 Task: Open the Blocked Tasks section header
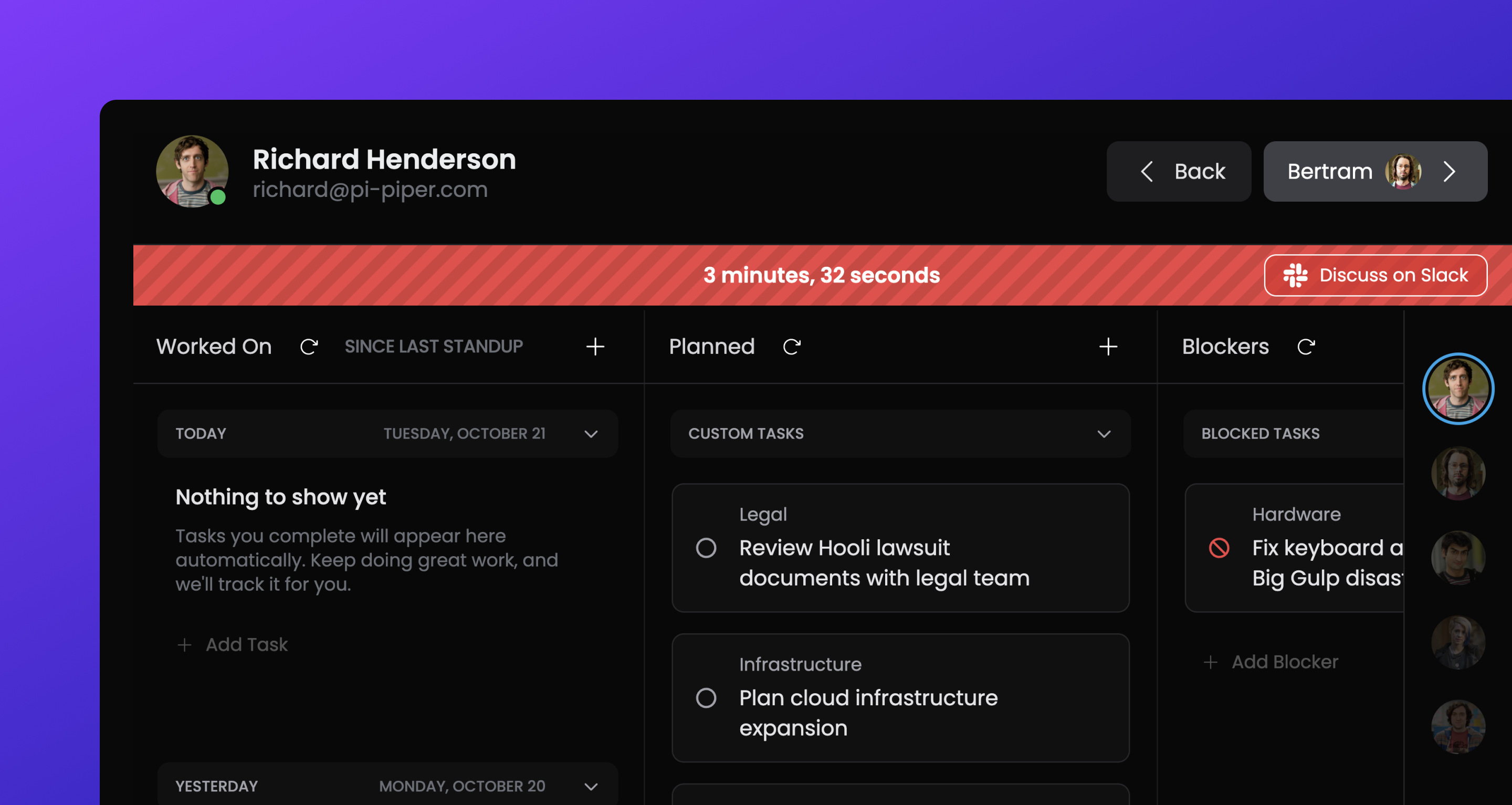point(1259,434)
